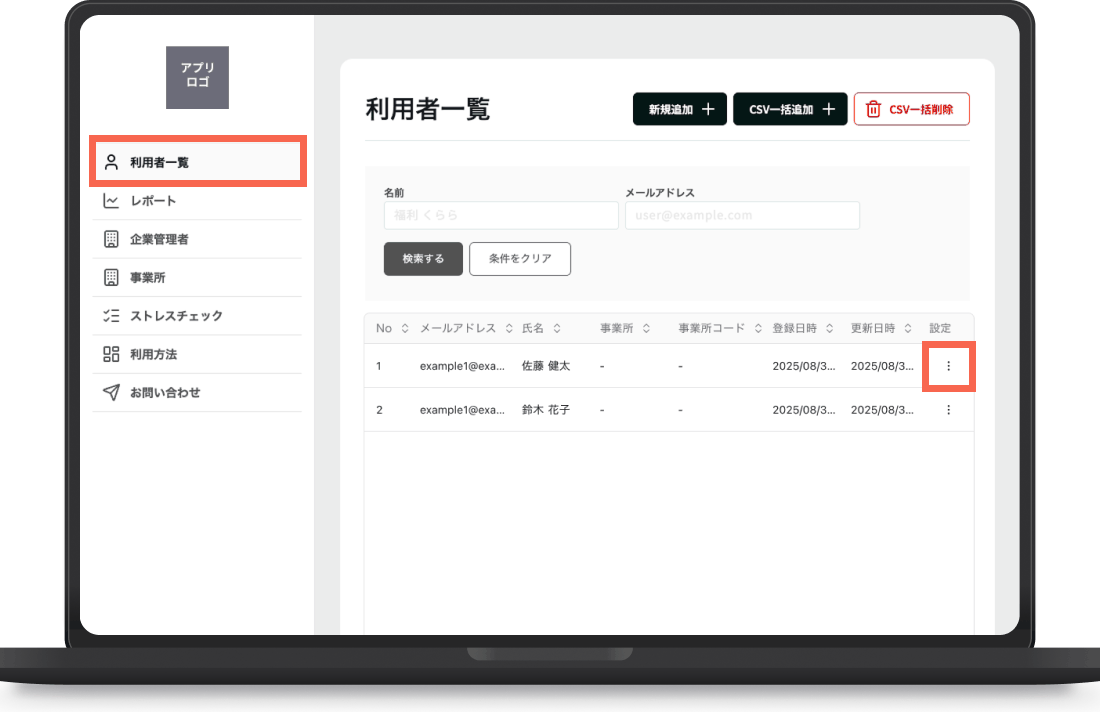This screenshot has width=1100, height=712.
Task: Click the 利用方法 grid icon
Action: (111, 354)
